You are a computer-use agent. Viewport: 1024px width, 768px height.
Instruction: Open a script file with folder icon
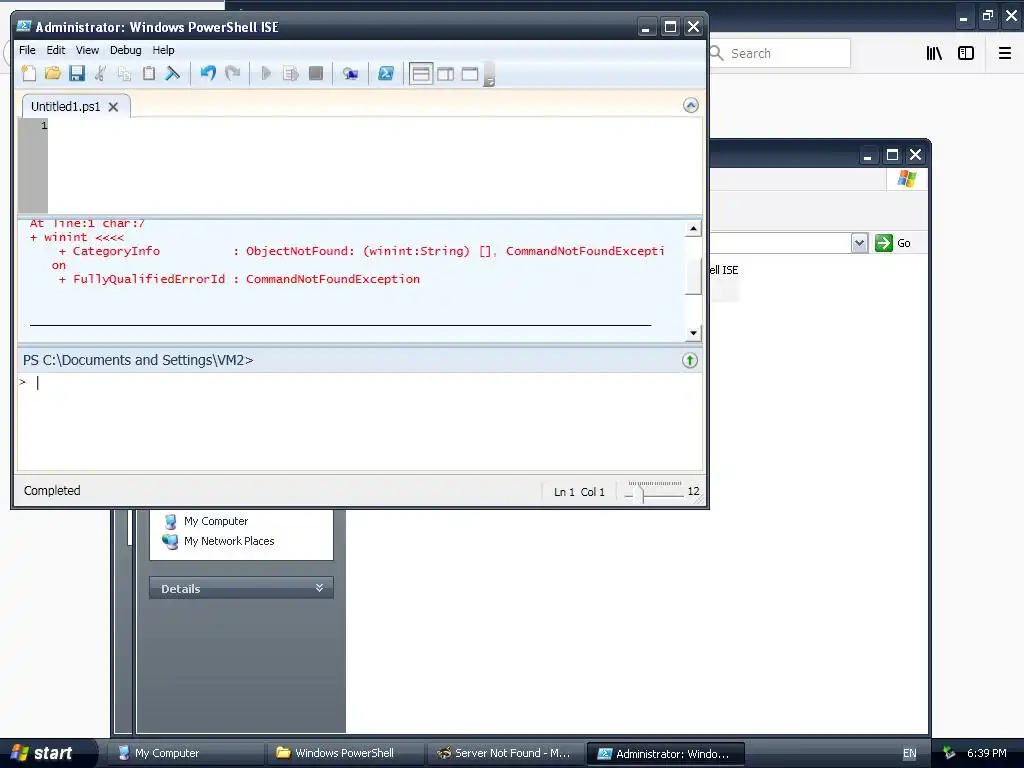pos(53,74)
